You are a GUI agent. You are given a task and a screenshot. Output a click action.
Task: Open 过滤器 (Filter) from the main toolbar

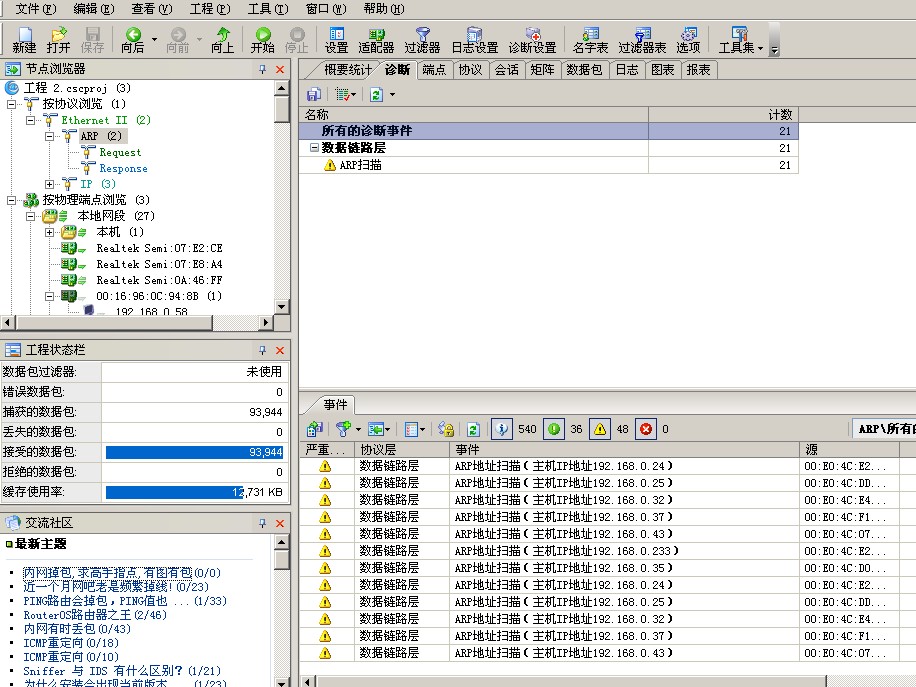coord(422,40)
